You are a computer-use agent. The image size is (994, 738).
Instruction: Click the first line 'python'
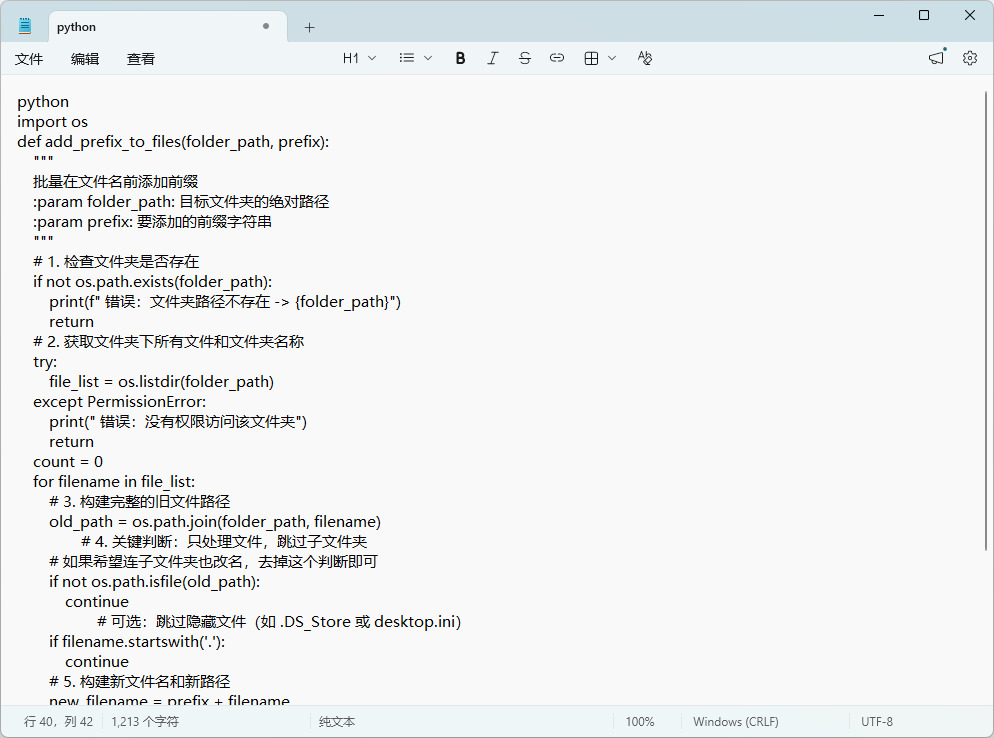43,102
